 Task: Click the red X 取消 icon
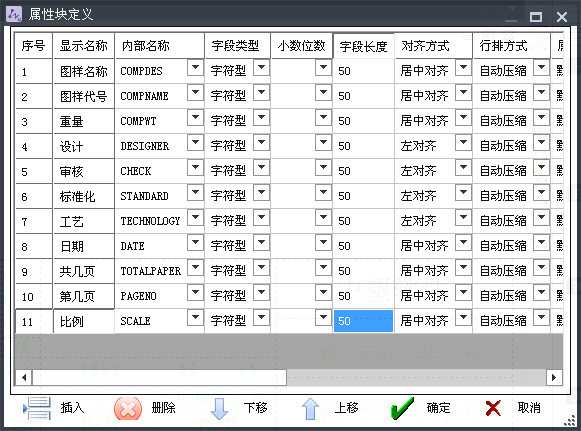pos(493,408)
